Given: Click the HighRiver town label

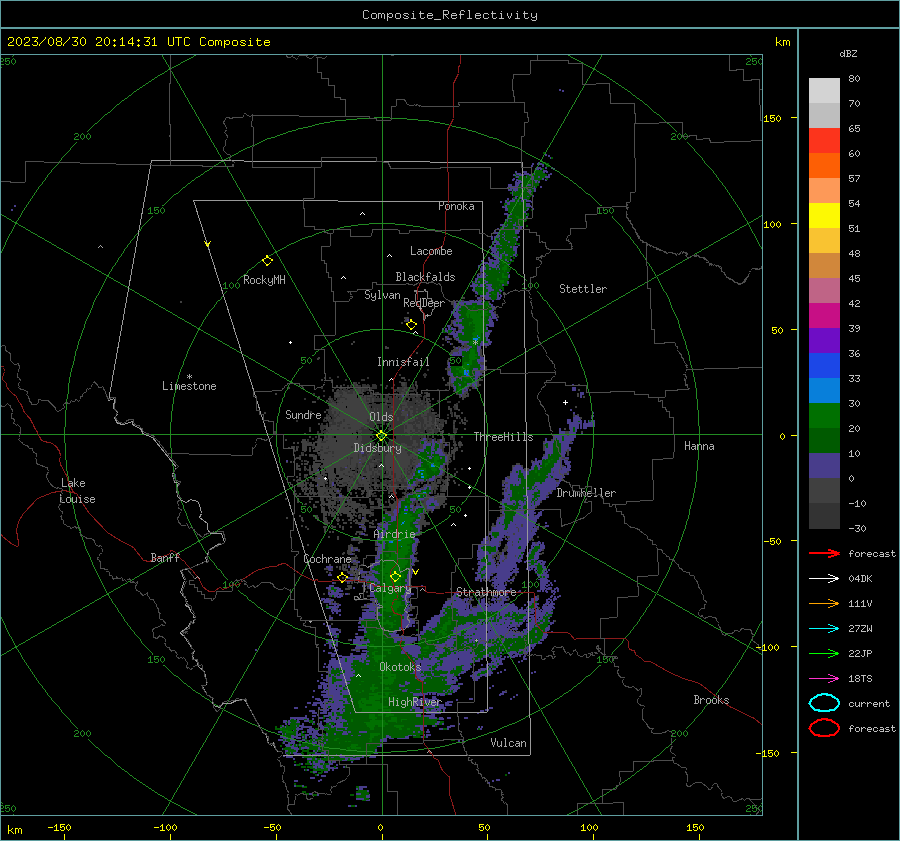Looking at the screenshot, I should (415, 702).
